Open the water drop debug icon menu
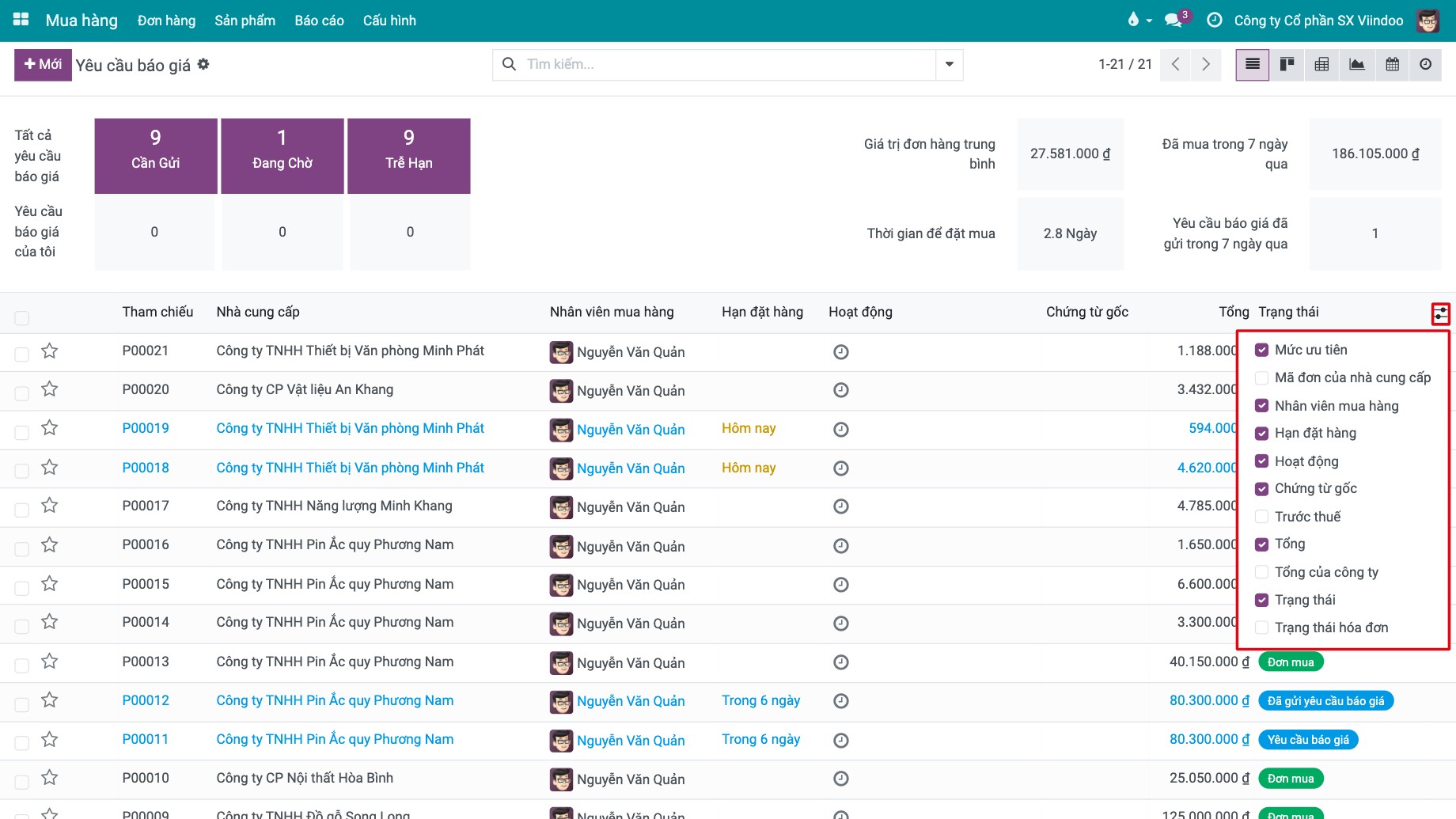The height and width of the screenshot is (819, 1456). [1139, 20]
